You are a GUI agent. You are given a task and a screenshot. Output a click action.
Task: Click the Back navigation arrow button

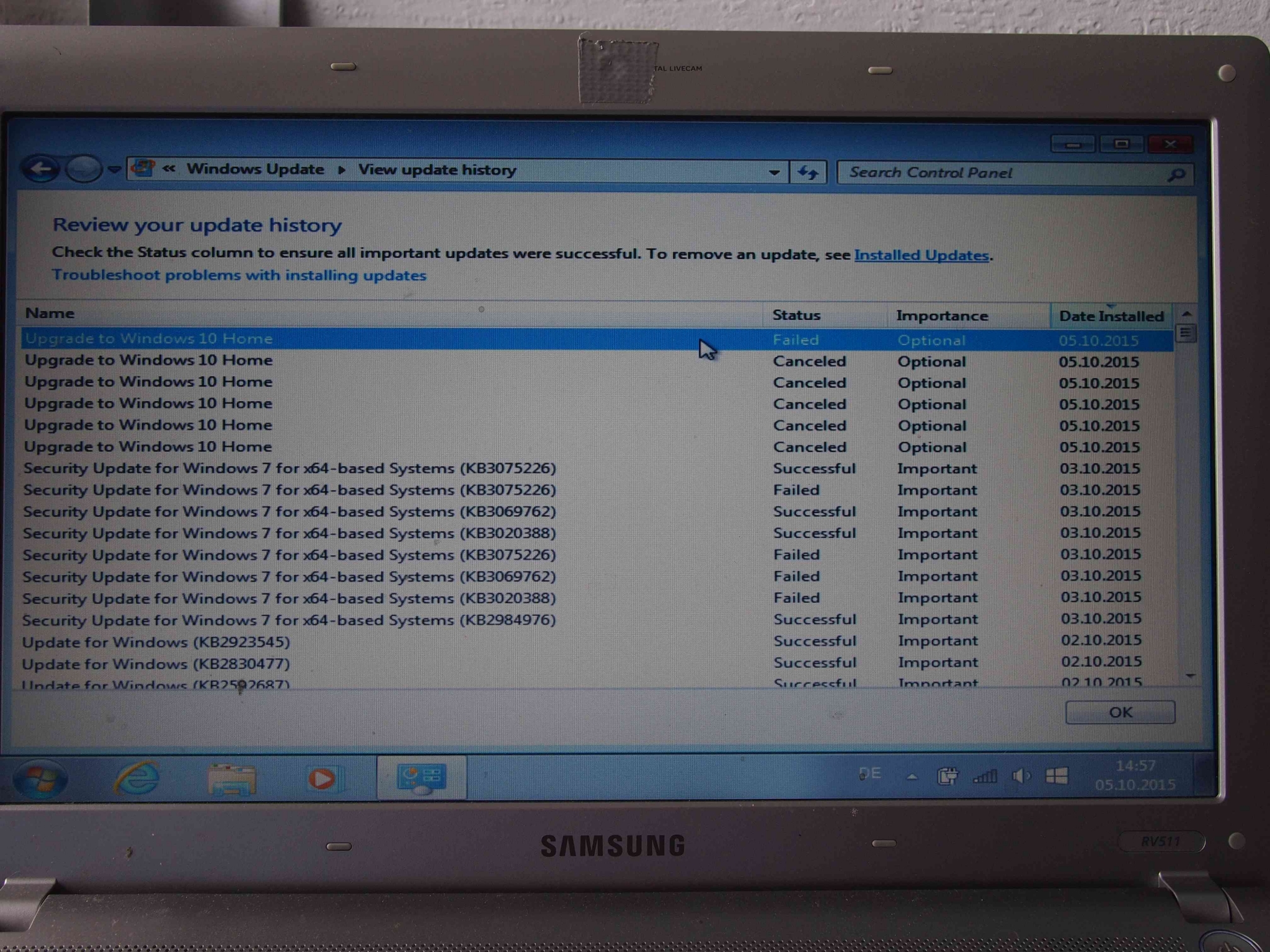coord(40,169)
